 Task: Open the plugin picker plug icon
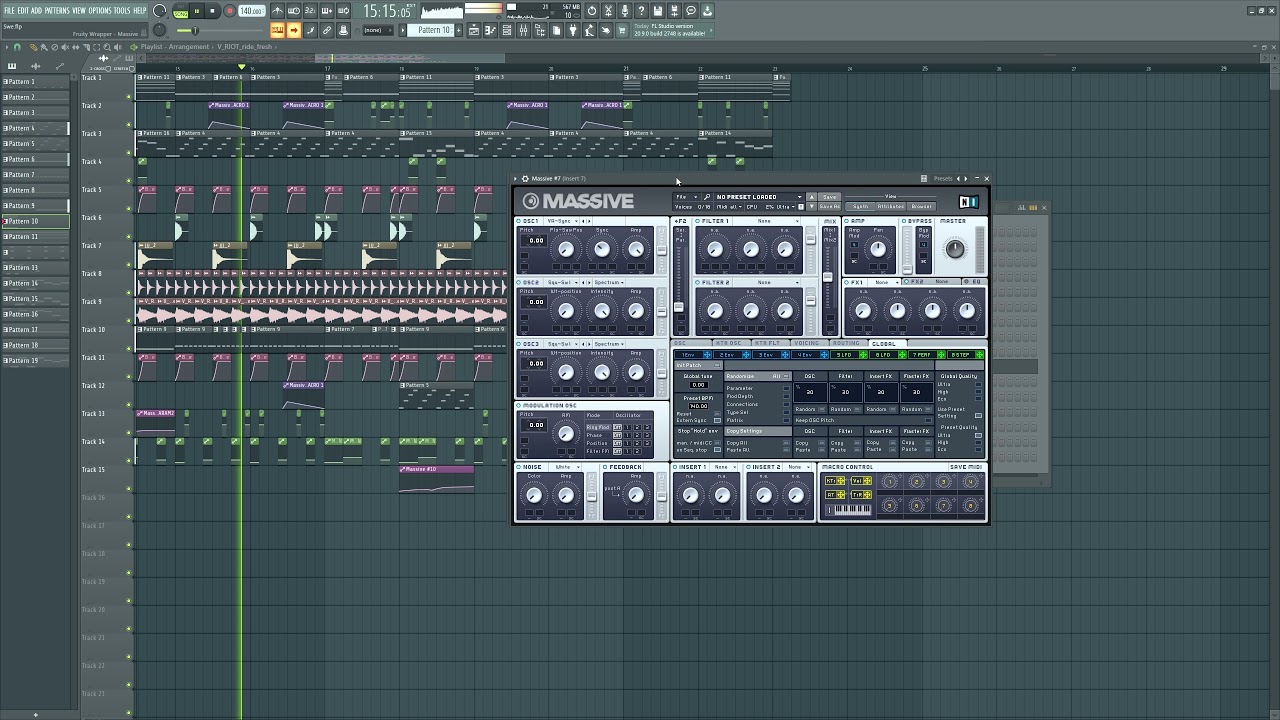[573, 30]
